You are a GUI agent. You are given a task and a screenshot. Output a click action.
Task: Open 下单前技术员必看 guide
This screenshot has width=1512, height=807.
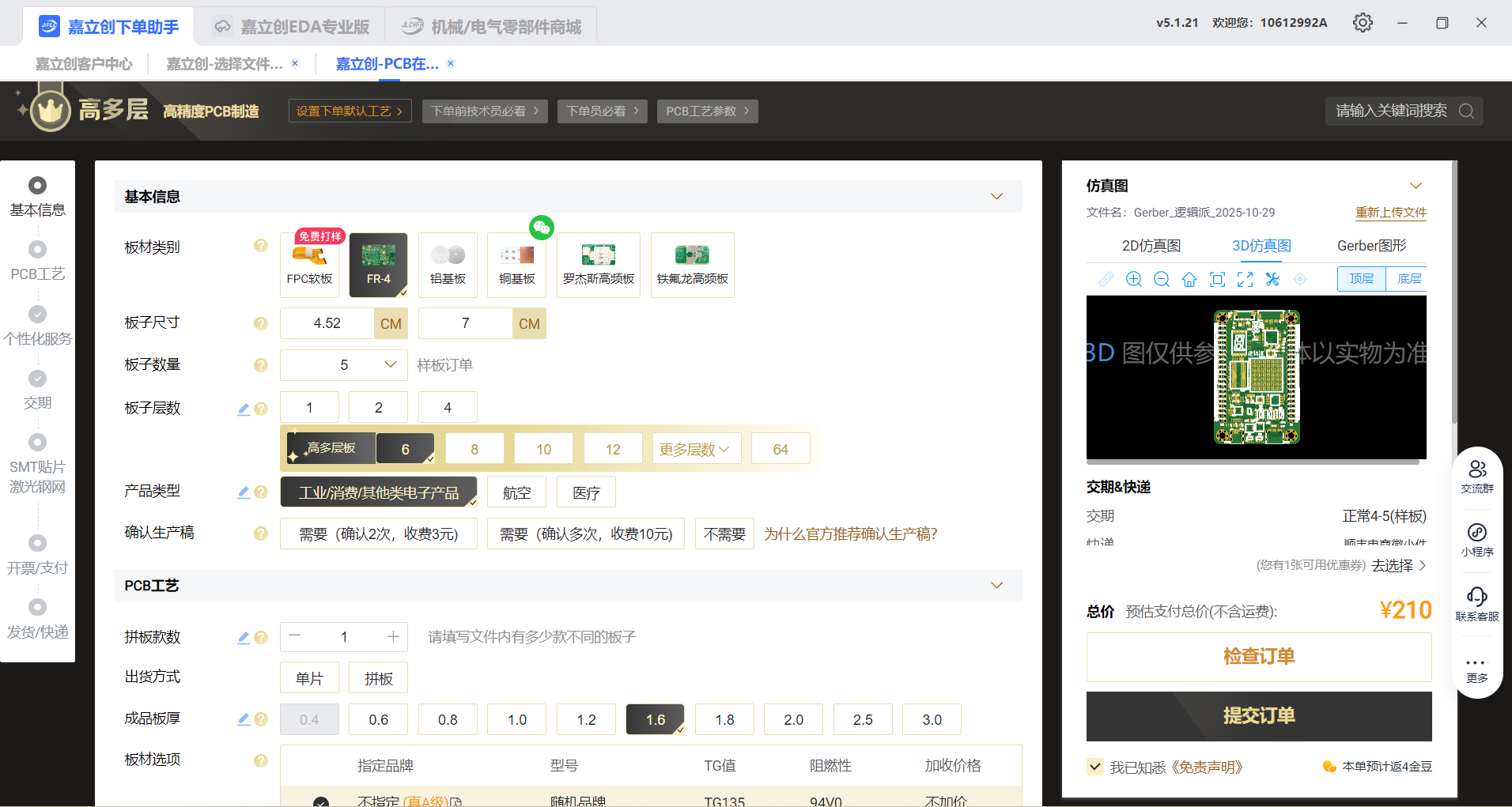[x=485, y=111]
